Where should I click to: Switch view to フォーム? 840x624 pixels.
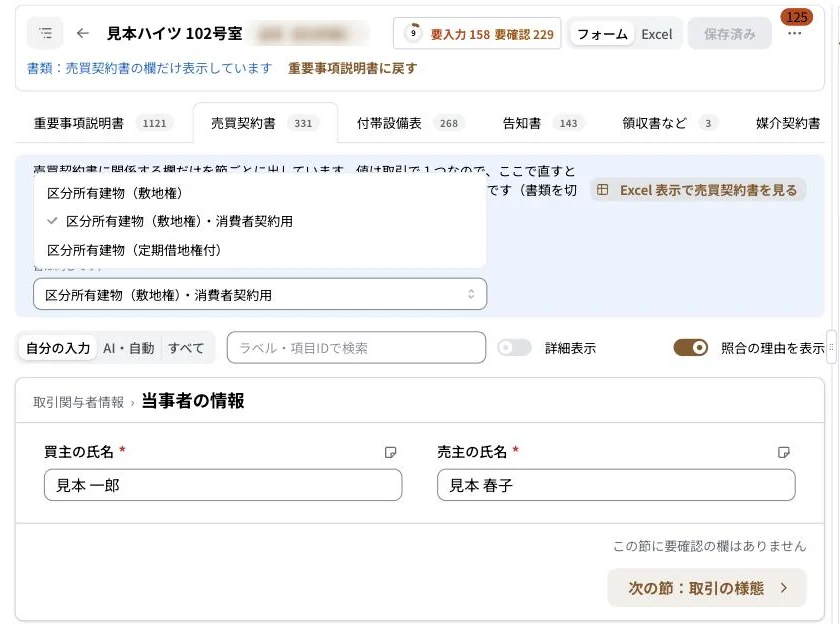coord(602,34)
